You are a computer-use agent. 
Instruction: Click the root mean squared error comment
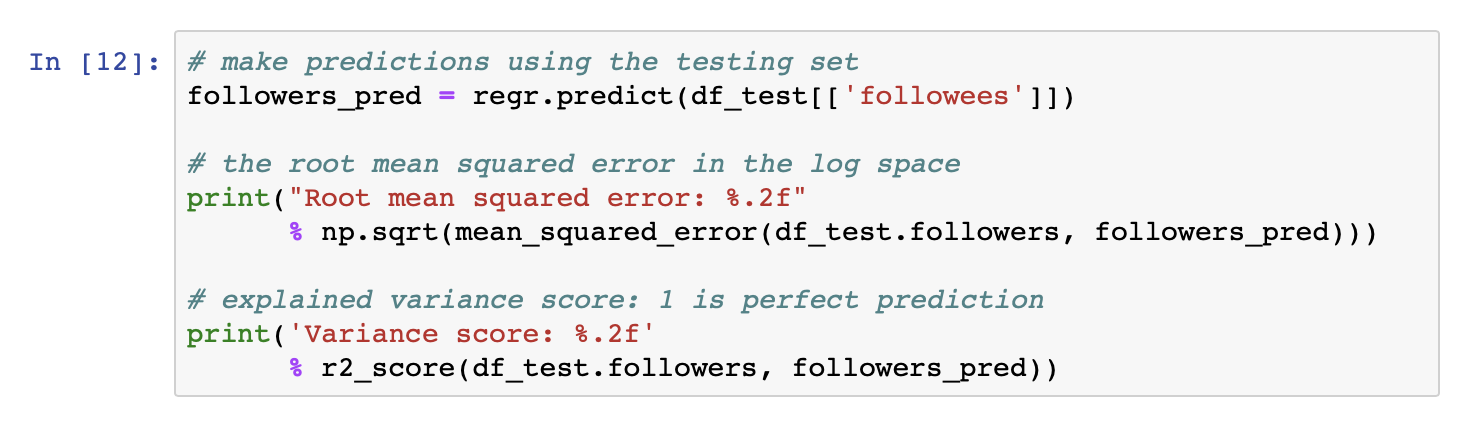tap(573, 164)
